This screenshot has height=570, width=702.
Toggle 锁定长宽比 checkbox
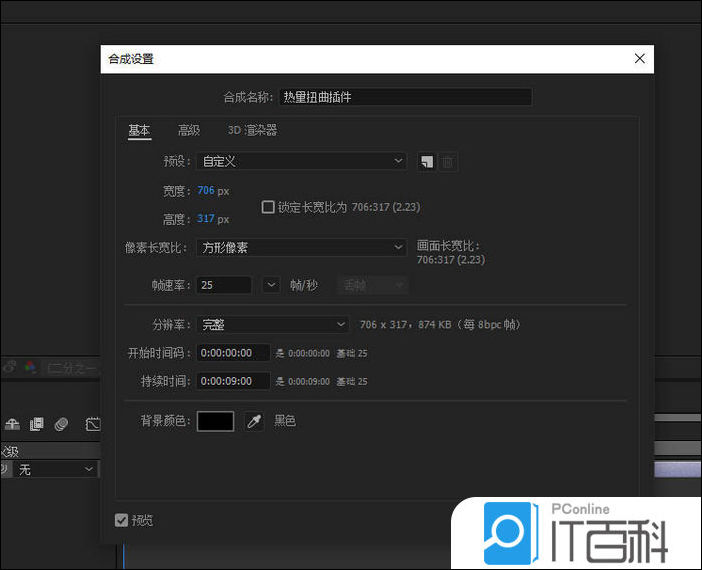(268, 207)
